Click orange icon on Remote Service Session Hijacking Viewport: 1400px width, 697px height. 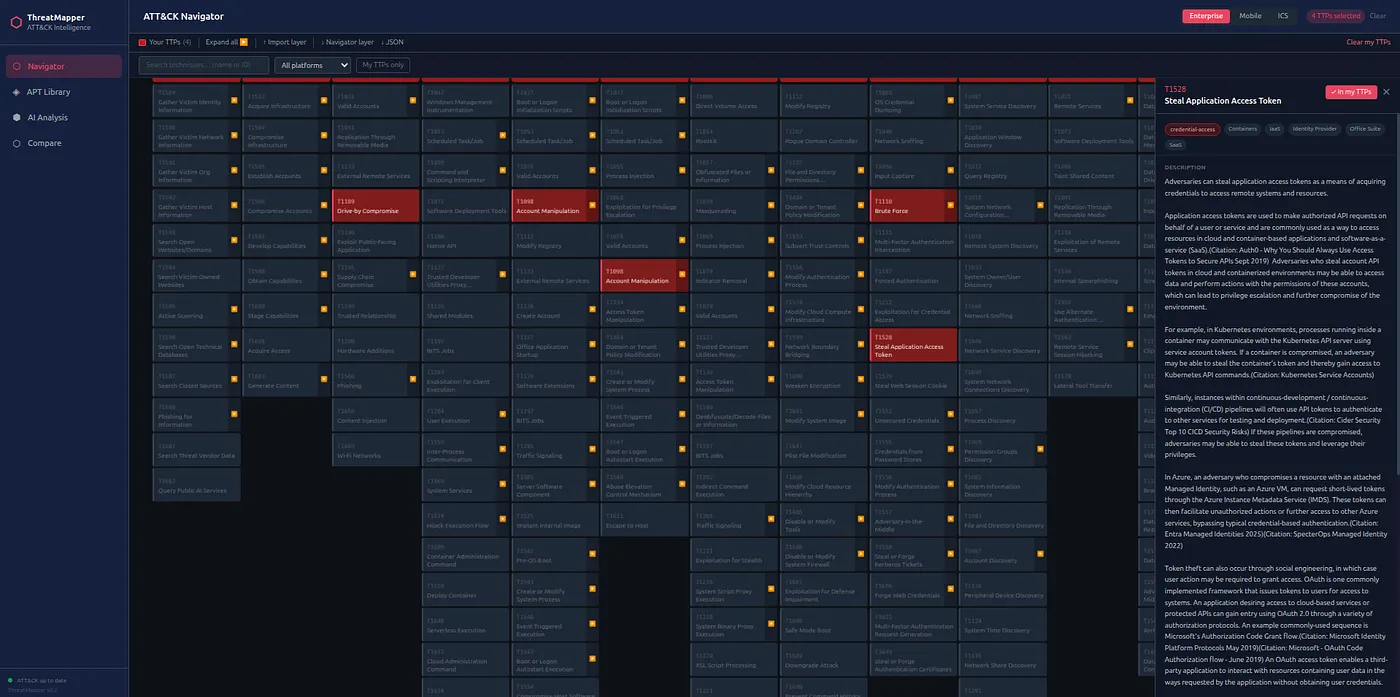pos(1128,346)
